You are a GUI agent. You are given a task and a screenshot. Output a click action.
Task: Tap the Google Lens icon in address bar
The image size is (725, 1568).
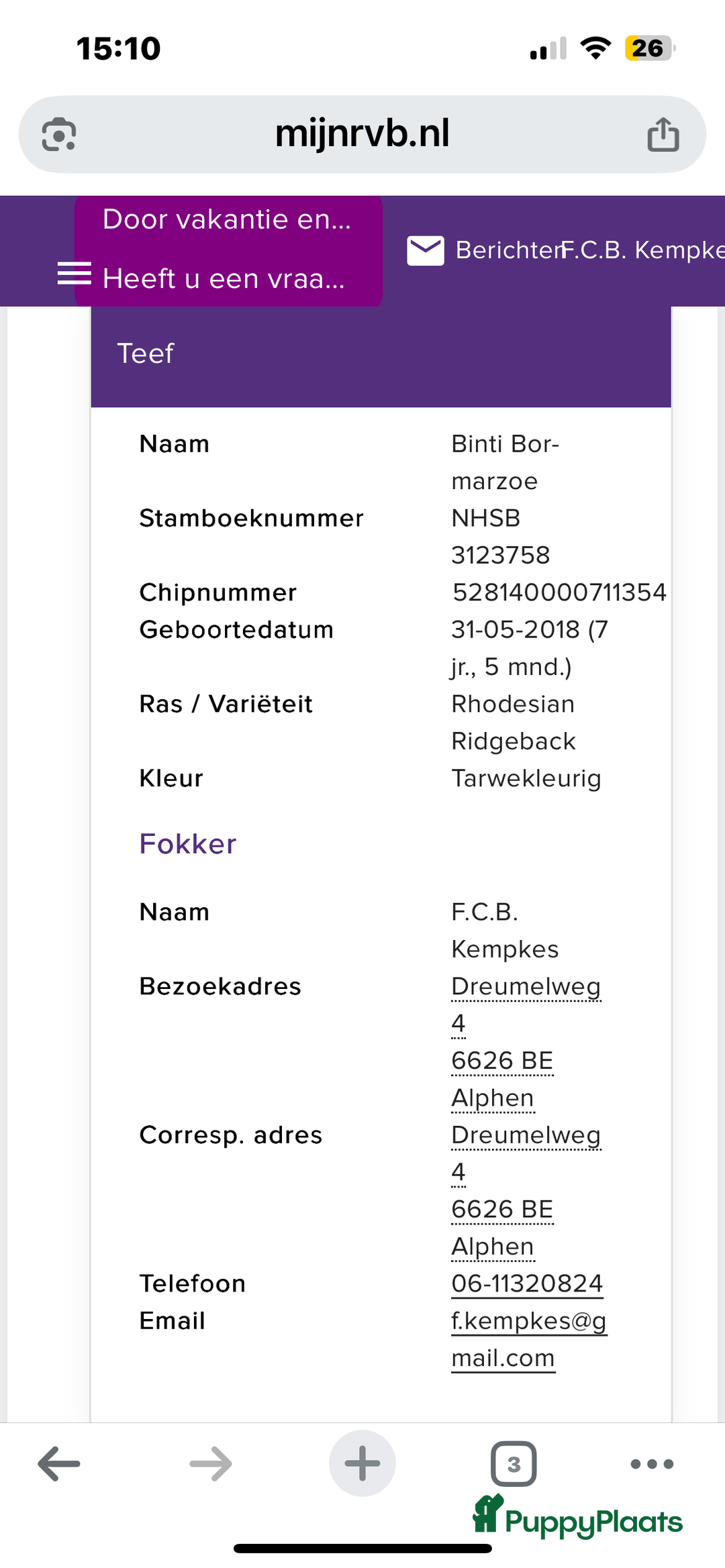(59, 134)
